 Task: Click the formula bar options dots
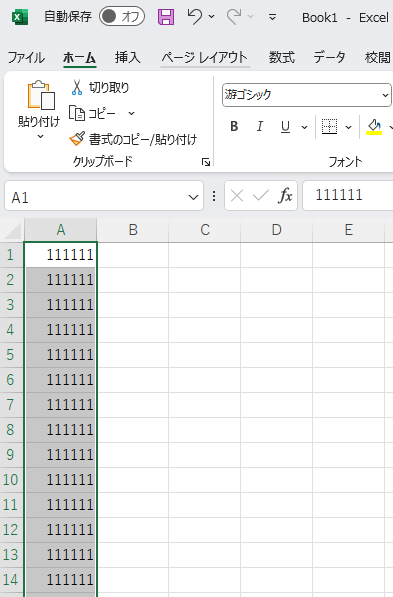click(214, 196)
